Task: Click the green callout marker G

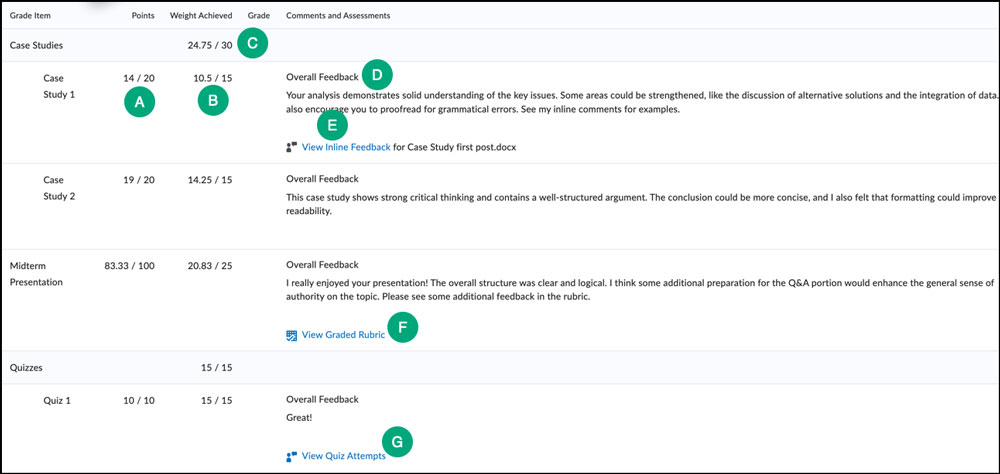Action: tap(397, 440)
